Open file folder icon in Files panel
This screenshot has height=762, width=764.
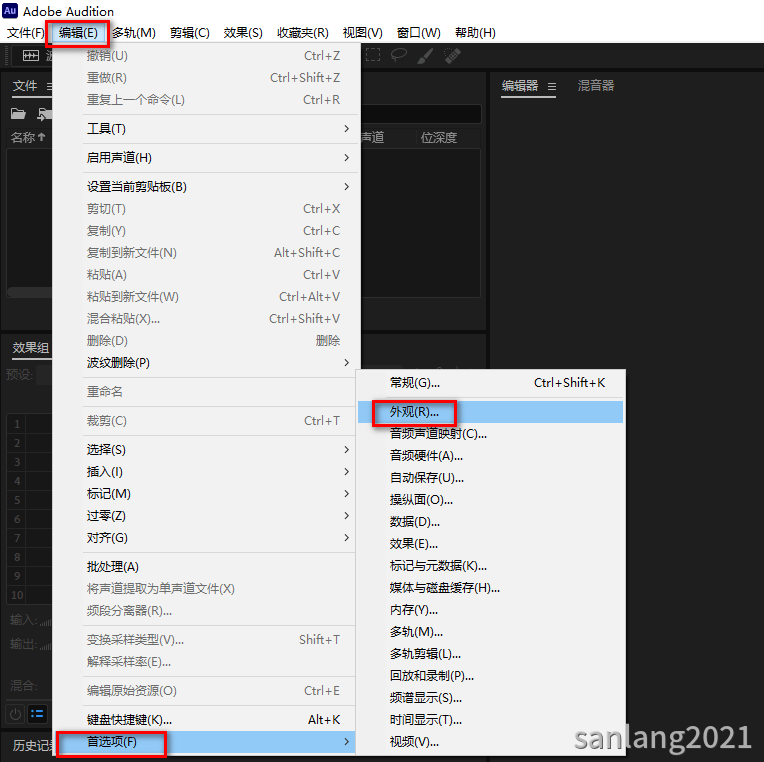click(x=18, y=114)
